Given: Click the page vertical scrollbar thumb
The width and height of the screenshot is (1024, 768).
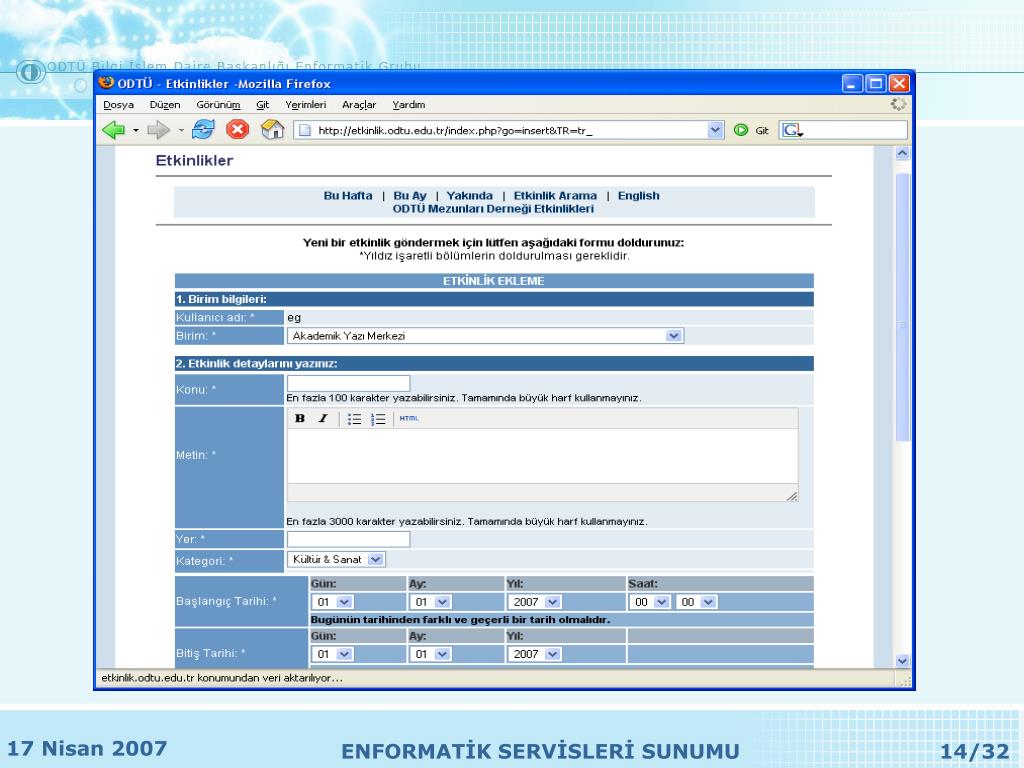Looking at the screenshot, I should (903, 307).
